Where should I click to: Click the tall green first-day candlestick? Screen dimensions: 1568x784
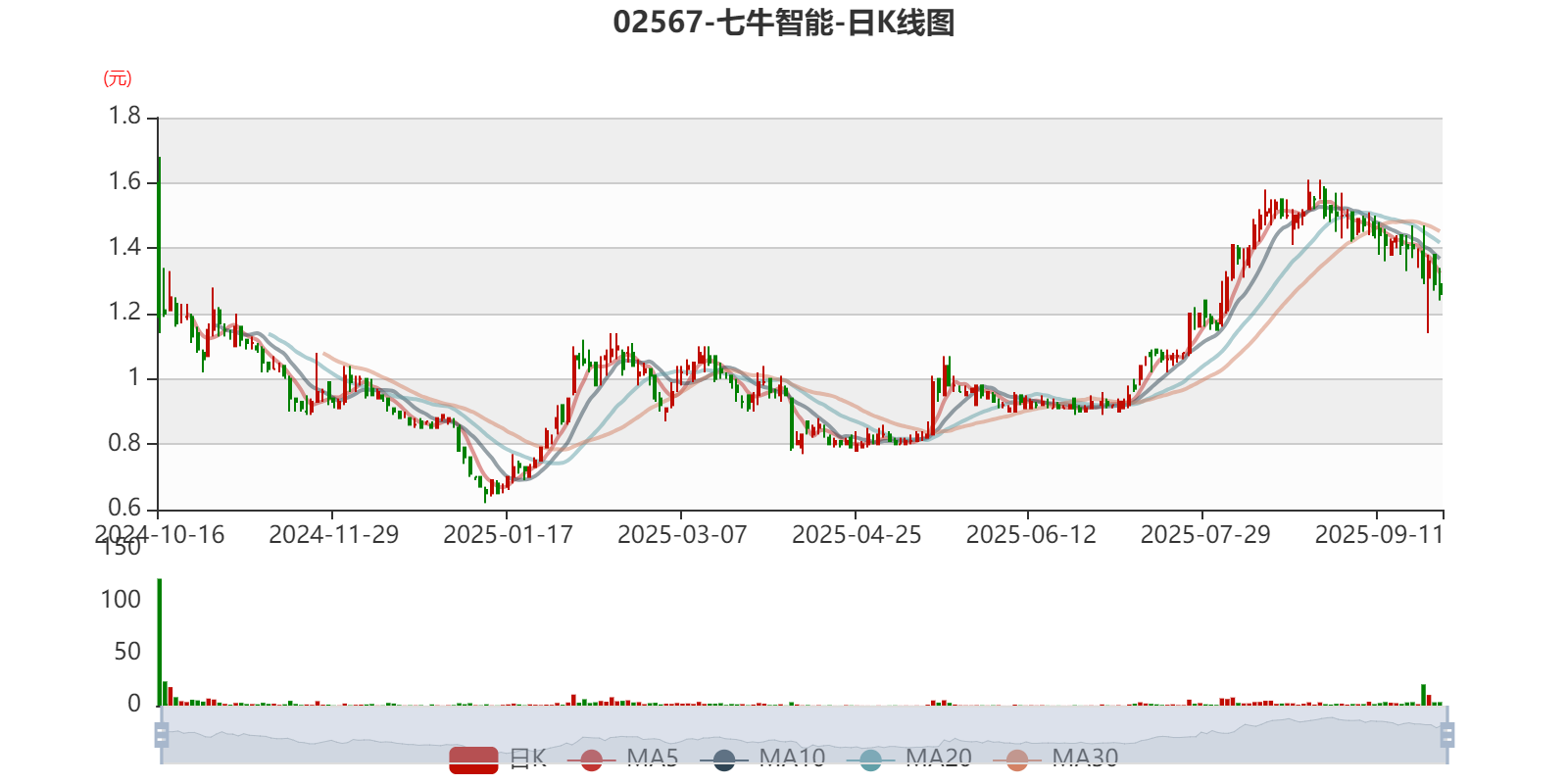point(160,245)
